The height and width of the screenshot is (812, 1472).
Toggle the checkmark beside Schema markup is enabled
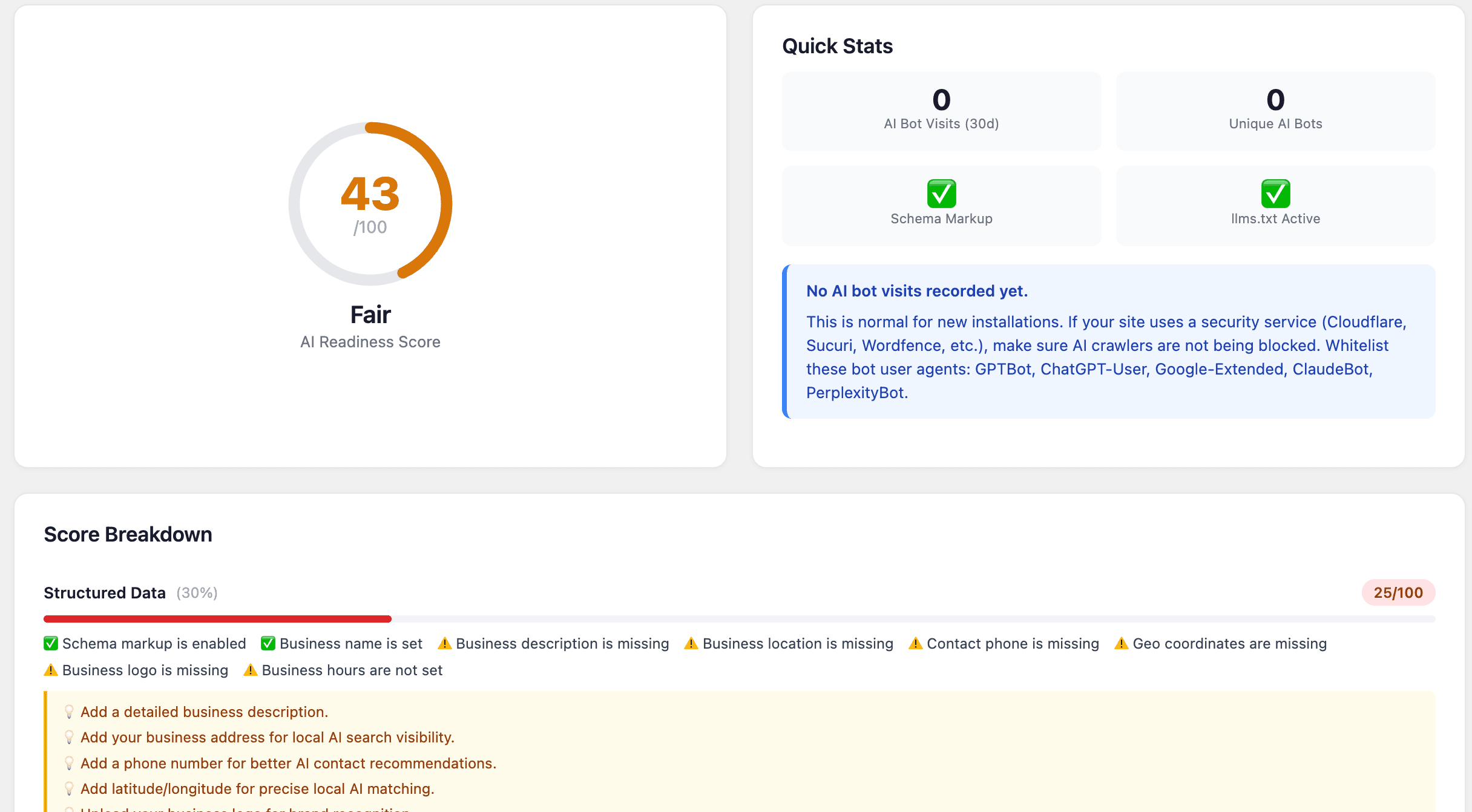pos(51,644)
